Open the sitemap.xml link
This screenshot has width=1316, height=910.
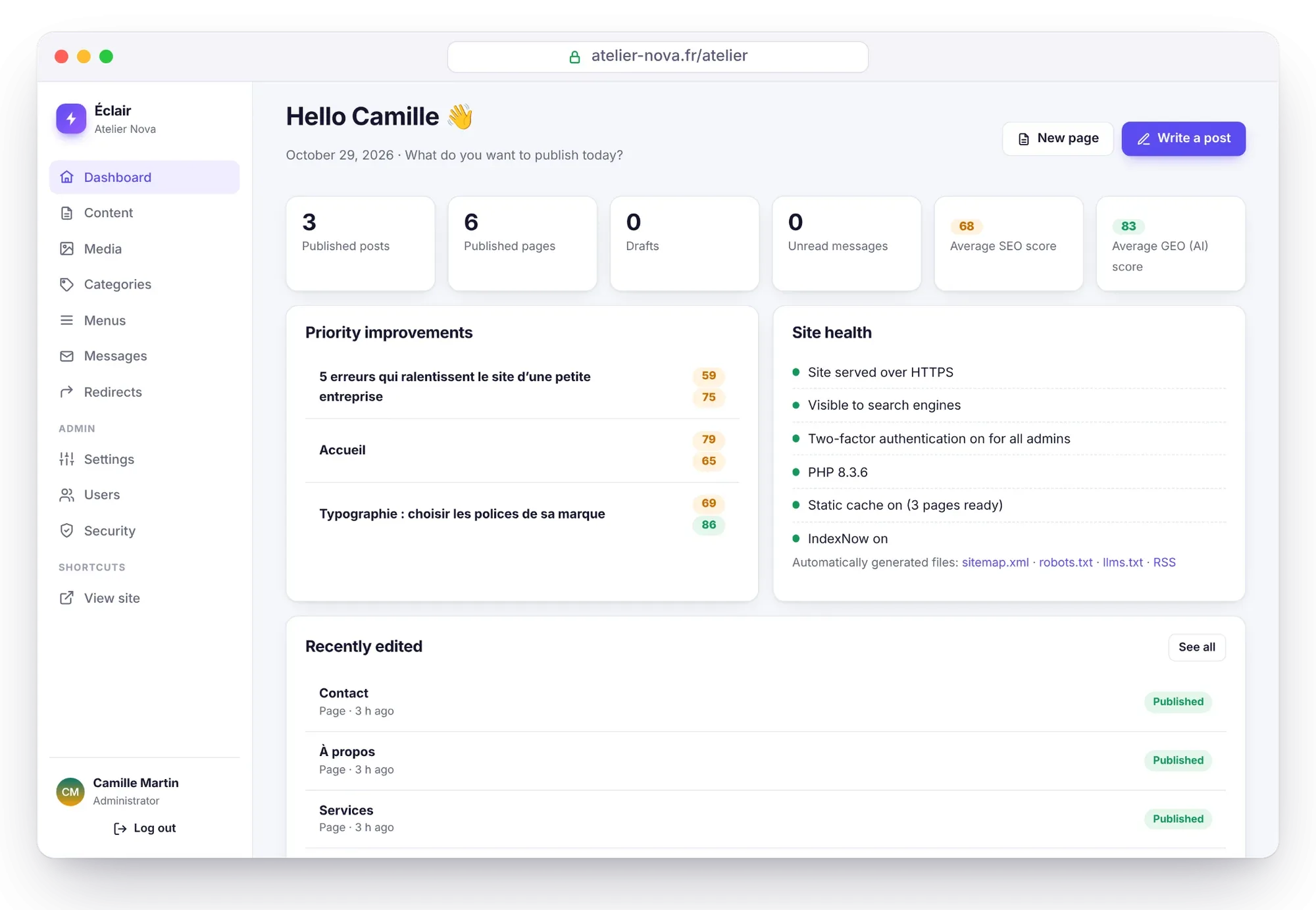coord(995,563)
